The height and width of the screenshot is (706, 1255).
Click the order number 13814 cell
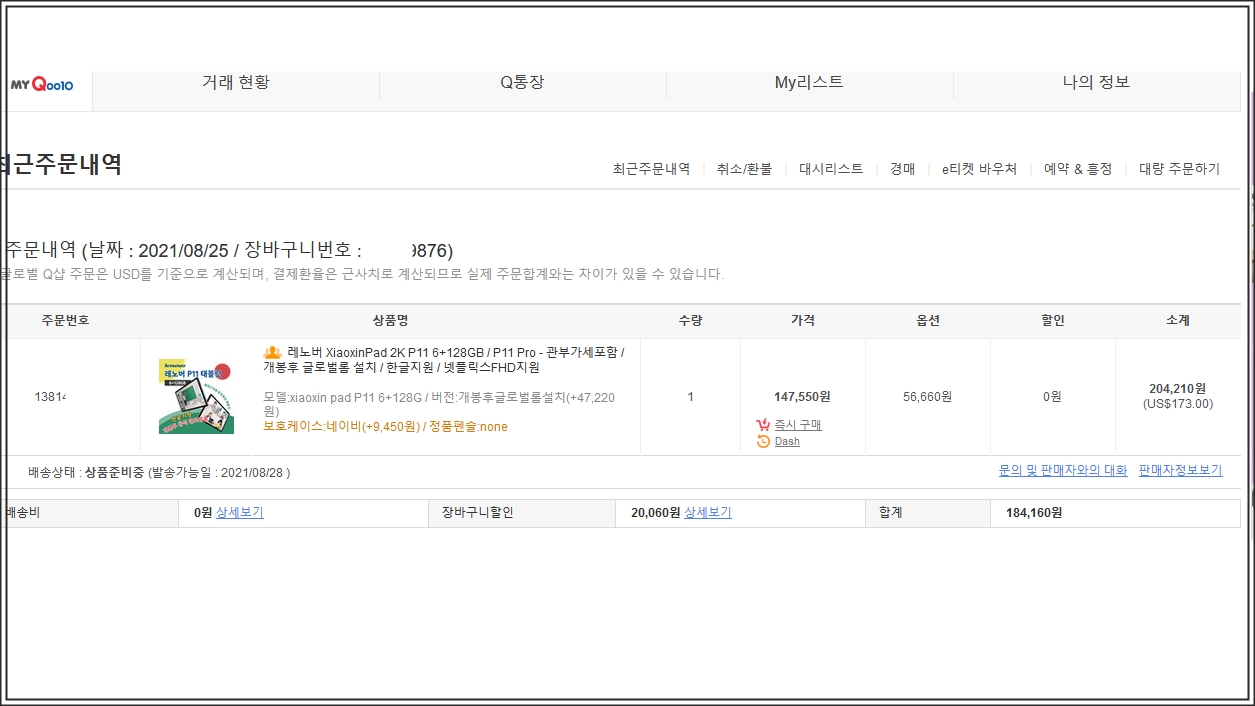[50, 397]
